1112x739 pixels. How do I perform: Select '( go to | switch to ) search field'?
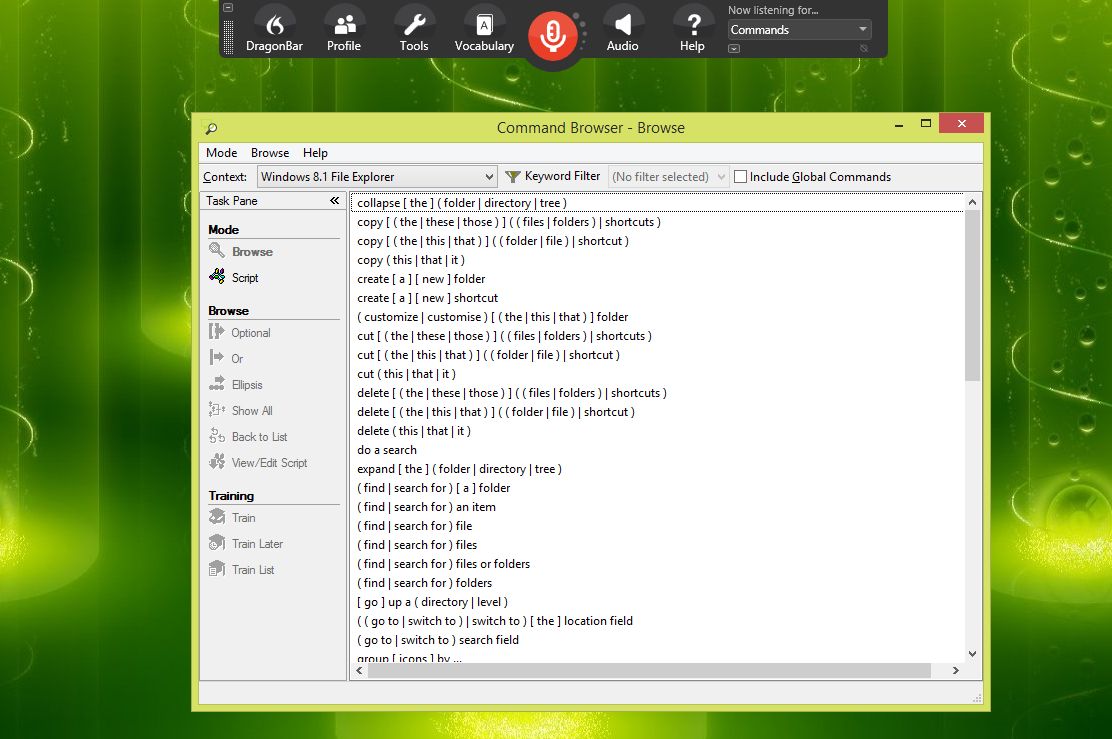(x=657, y=640)
